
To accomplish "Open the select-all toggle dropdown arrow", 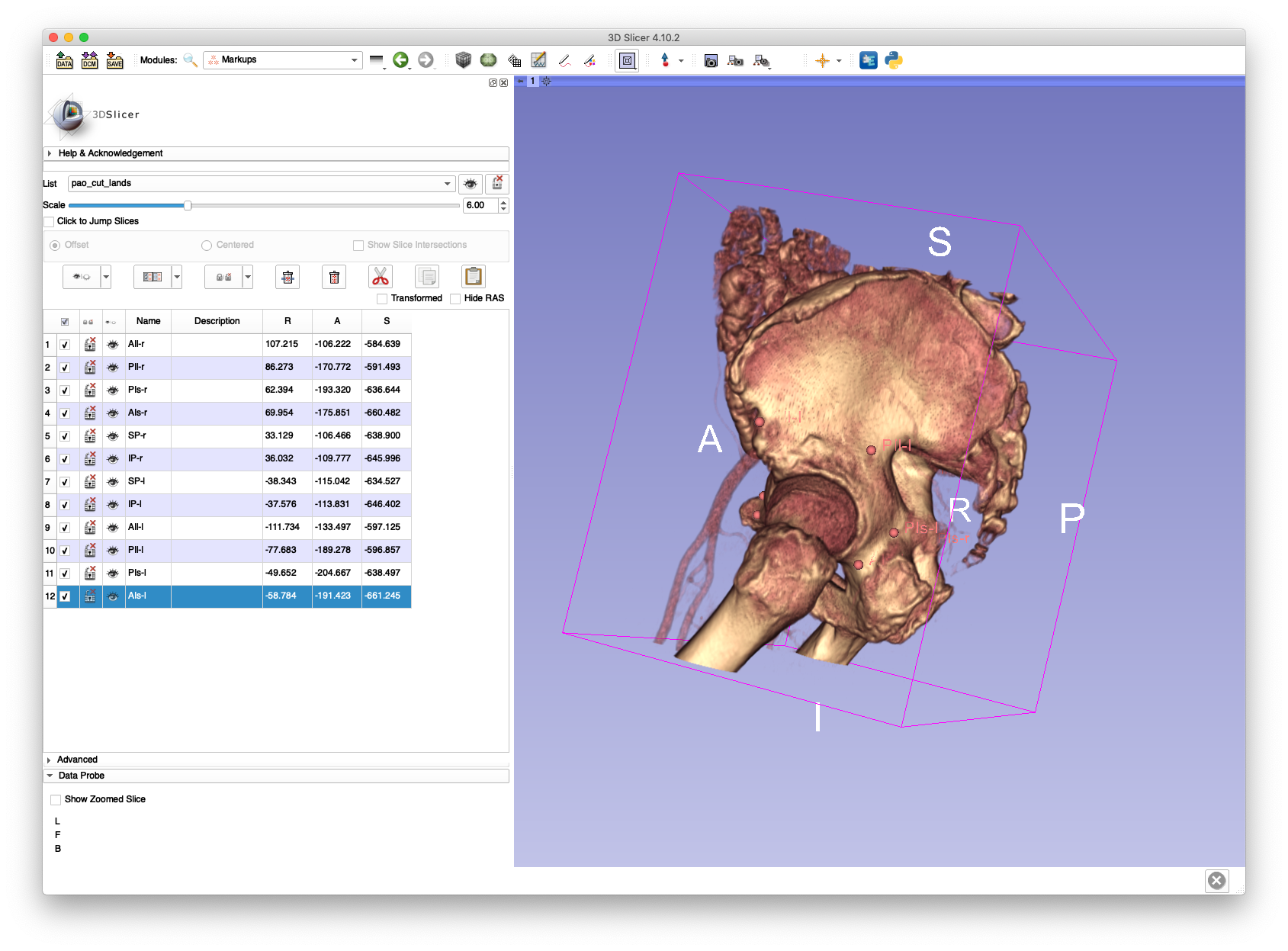I will tap(177, 277).
